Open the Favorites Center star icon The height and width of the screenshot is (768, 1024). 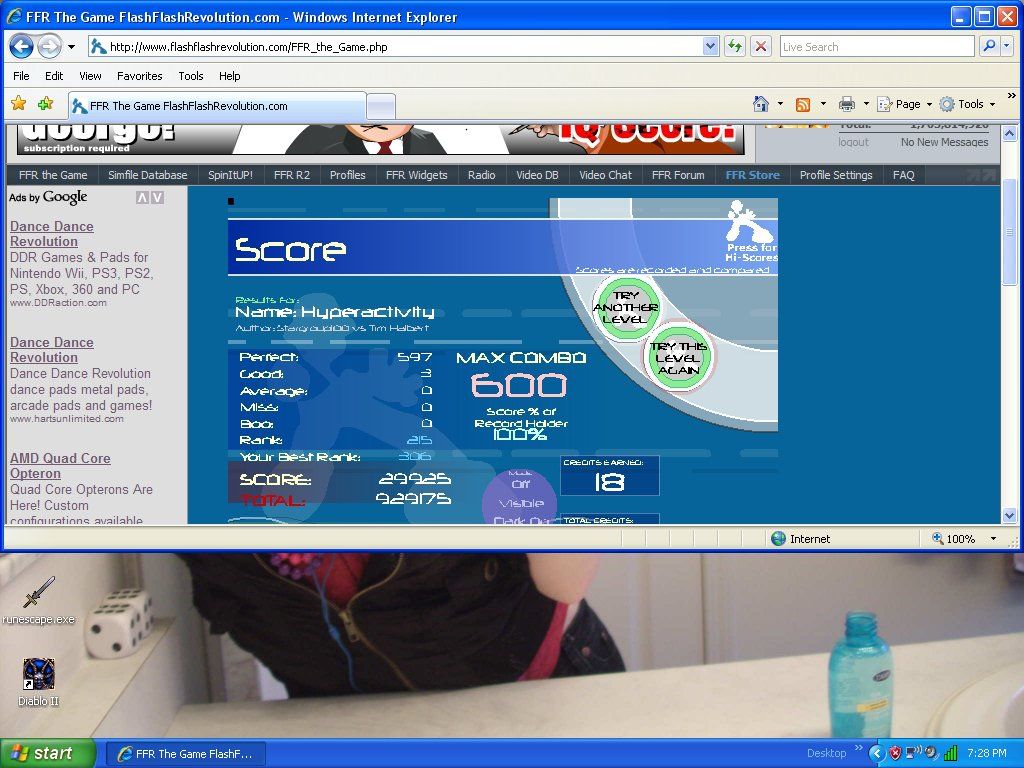point(18,104)
